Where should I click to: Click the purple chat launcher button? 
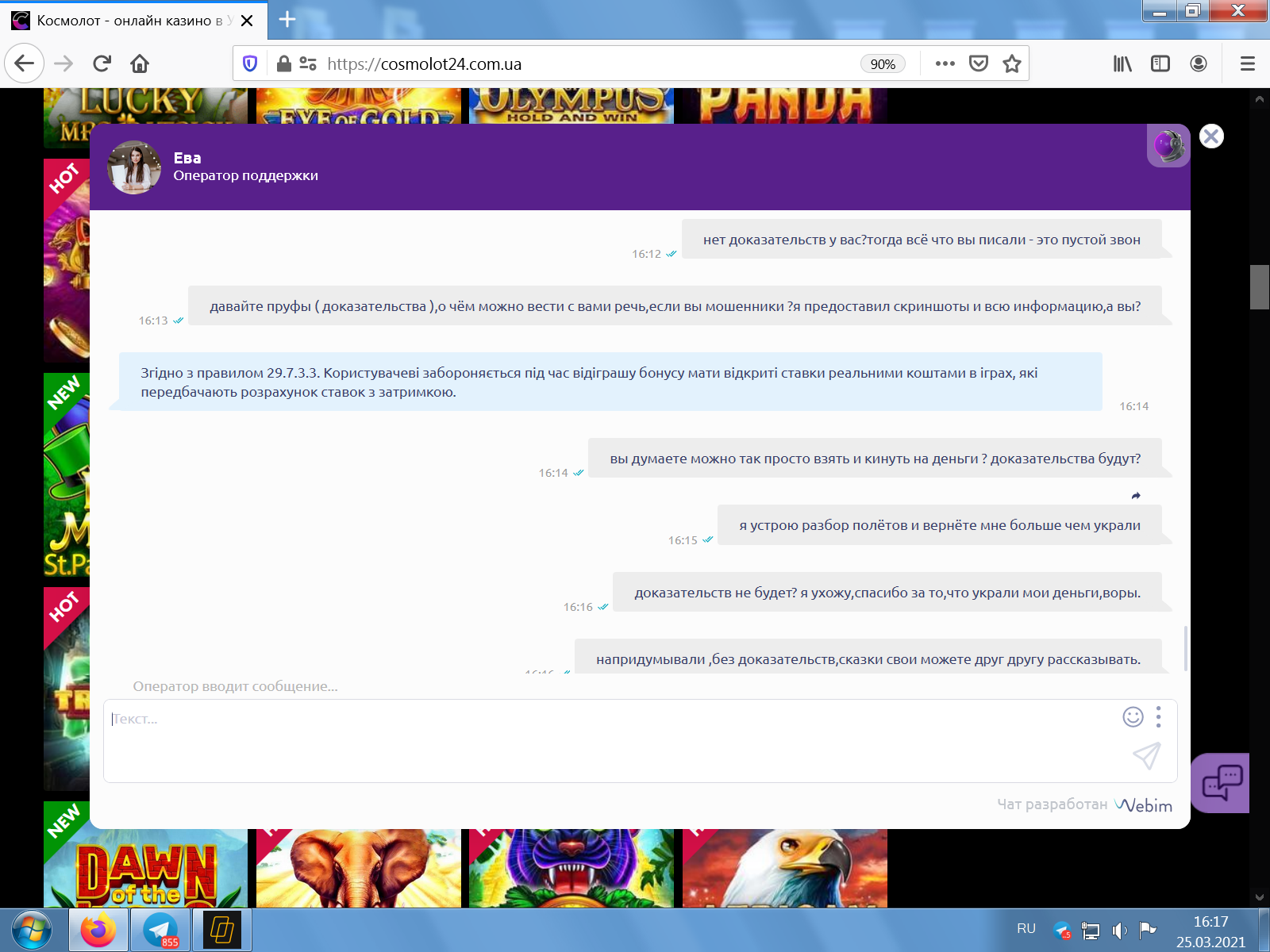pyautogui.click(x=1221, y=783)
